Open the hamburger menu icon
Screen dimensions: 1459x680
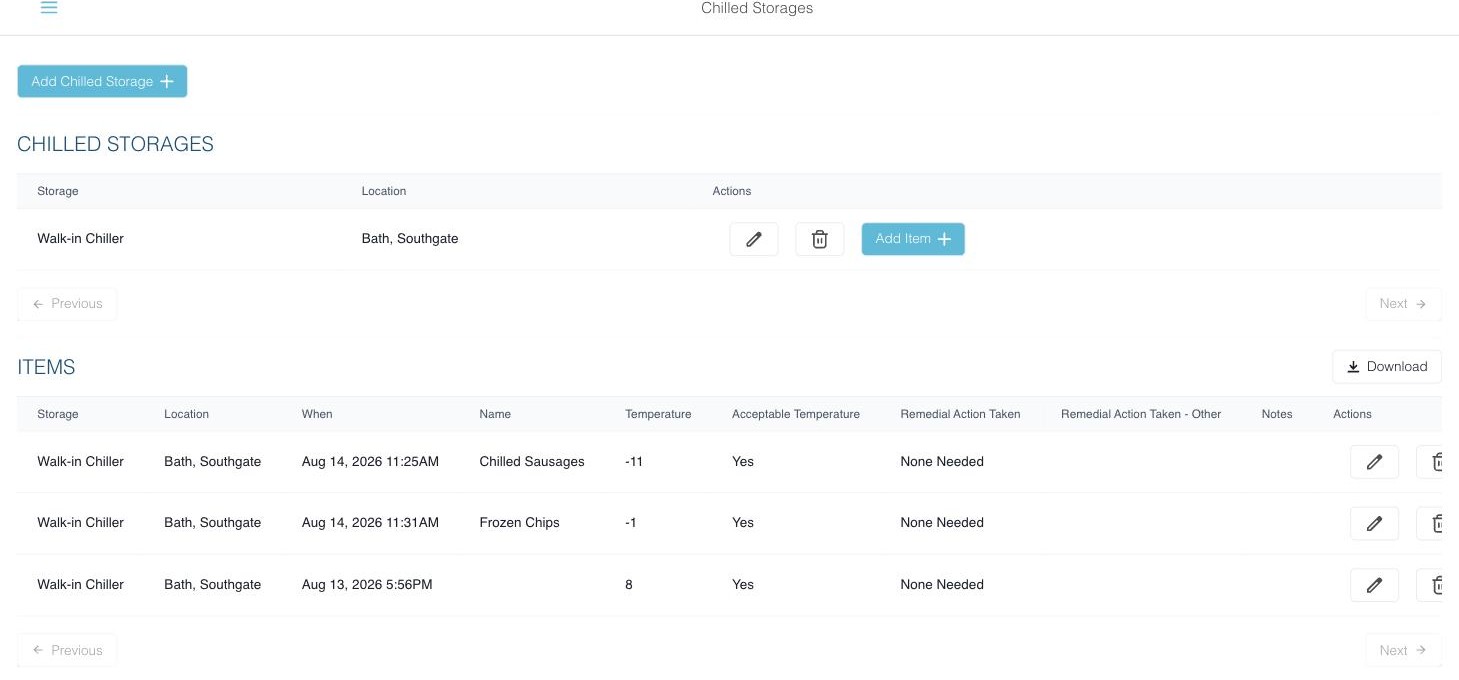click(49, 8)
